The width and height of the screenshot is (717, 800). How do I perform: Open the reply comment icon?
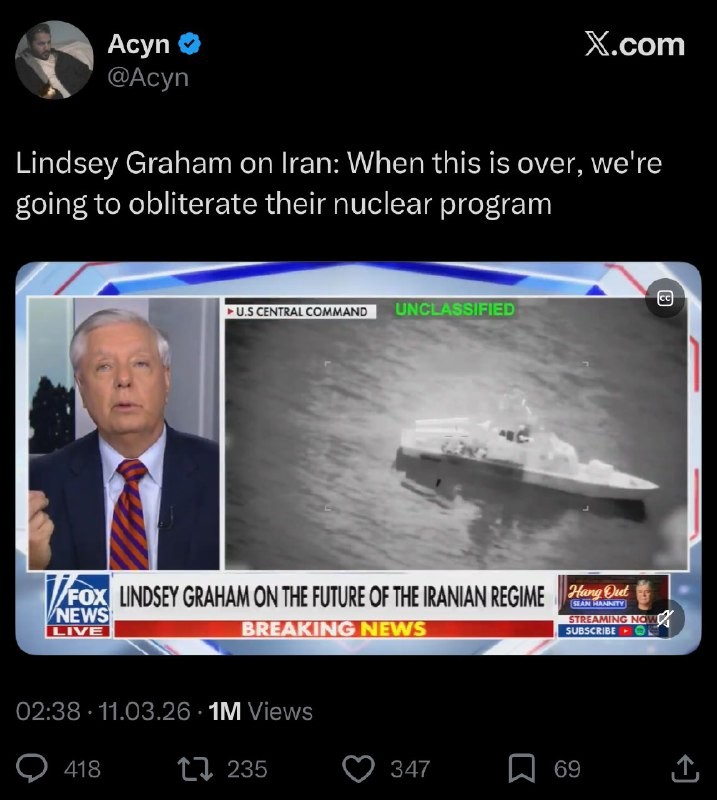(x=32, y=768)
